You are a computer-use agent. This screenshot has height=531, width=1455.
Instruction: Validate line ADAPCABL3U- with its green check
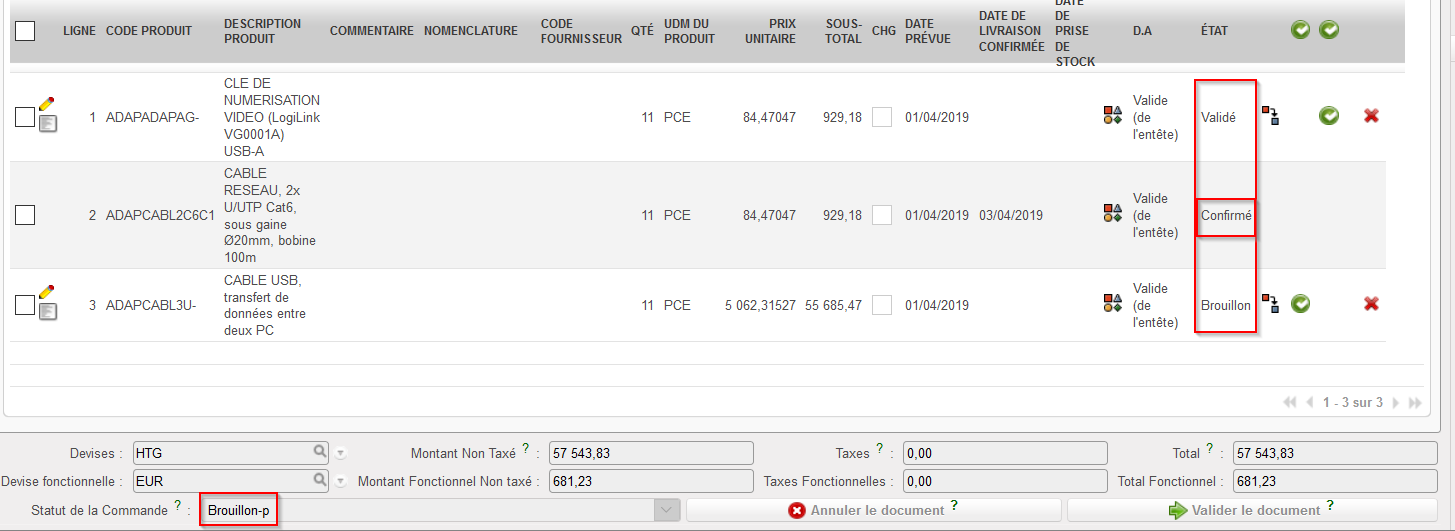pyautogui.click(x=1300, y=303)
